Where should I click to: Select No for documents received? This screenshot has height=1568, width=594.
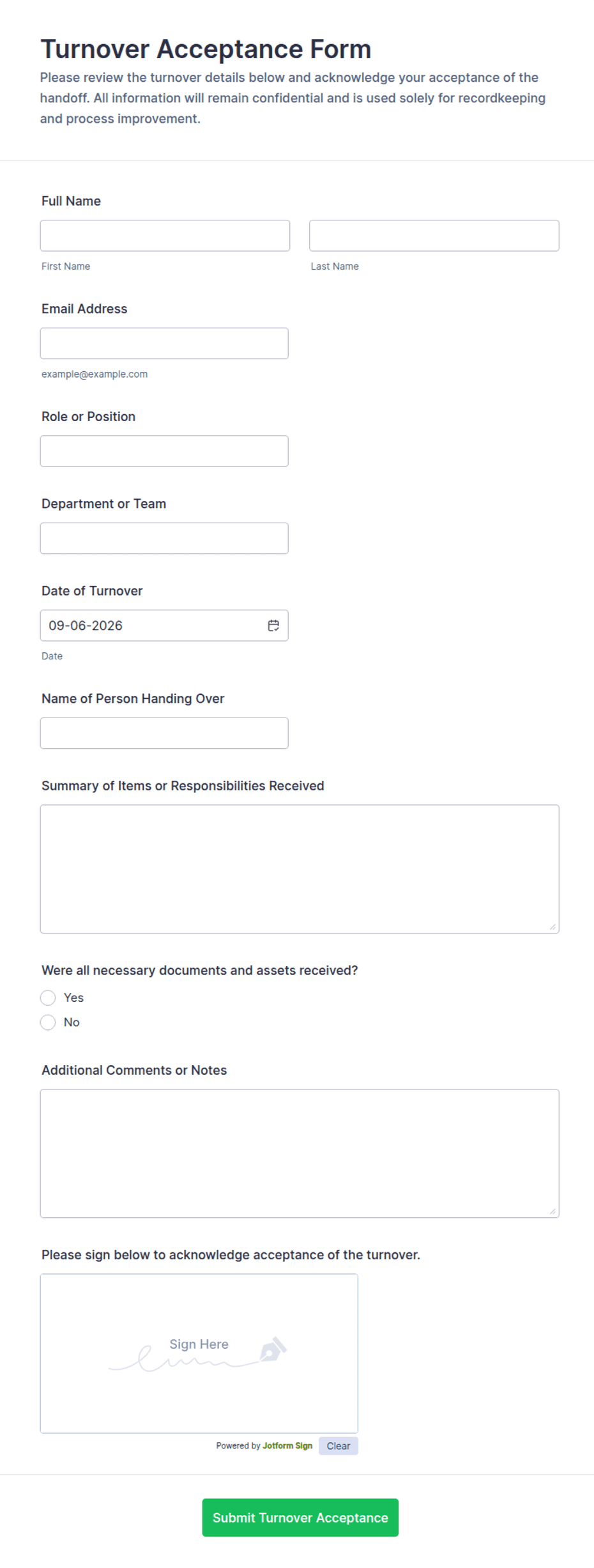click(48, 1022)
